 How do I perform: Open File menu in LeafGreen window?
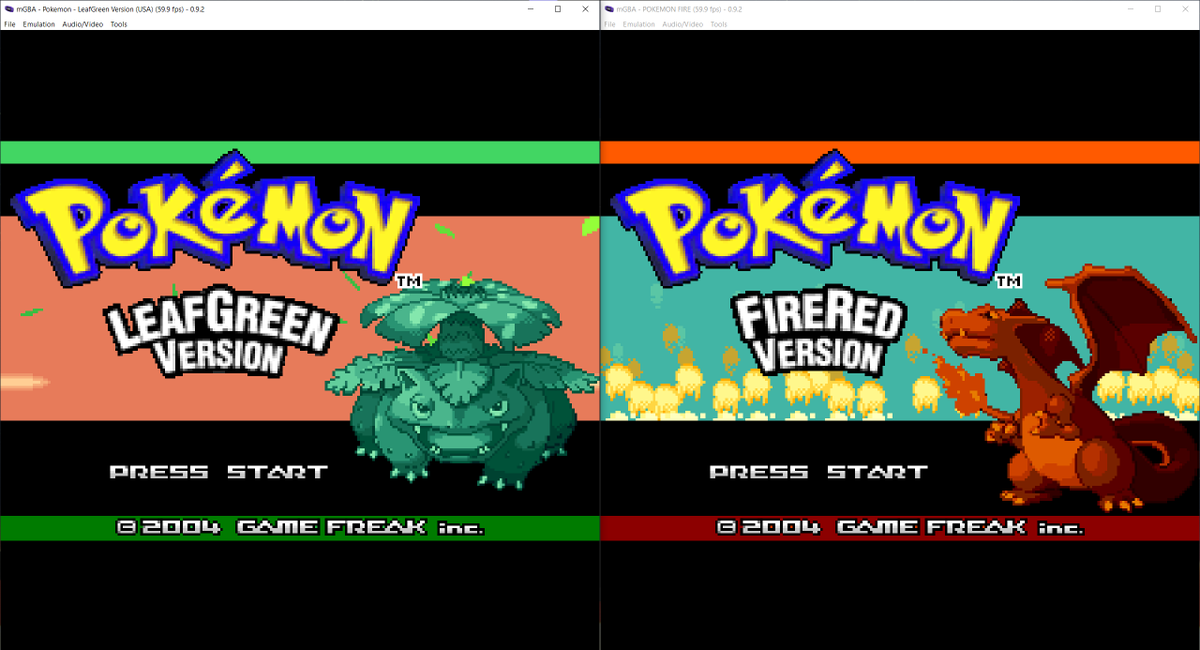click(8, 24)
